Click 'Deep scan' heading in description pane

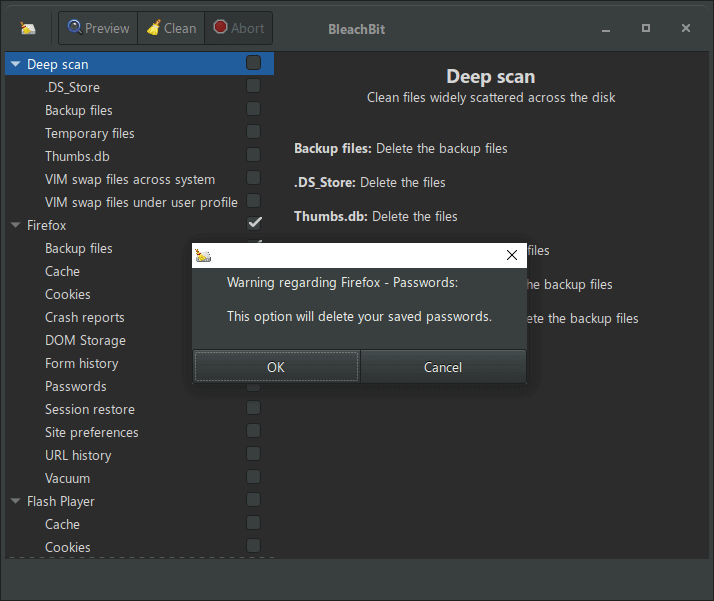pyautogui.click(x=490, y=76)
